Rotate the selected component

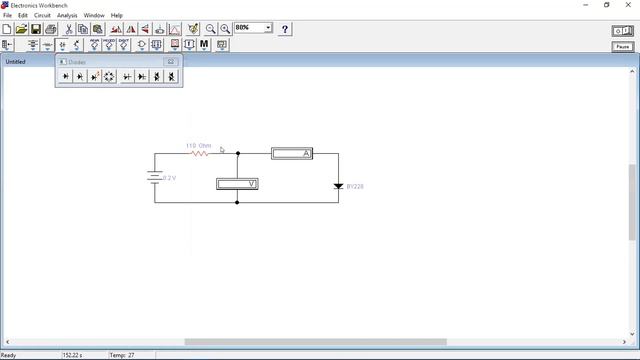116,29
